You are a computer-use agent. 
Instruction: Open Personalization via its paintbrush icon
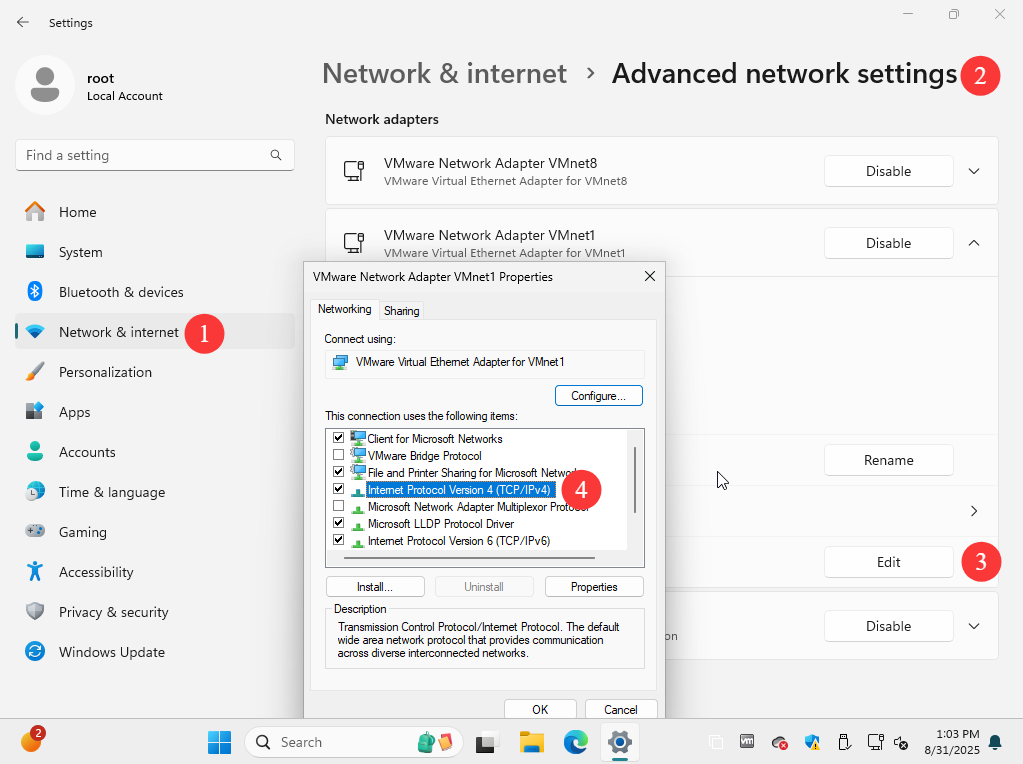point(35,372)
